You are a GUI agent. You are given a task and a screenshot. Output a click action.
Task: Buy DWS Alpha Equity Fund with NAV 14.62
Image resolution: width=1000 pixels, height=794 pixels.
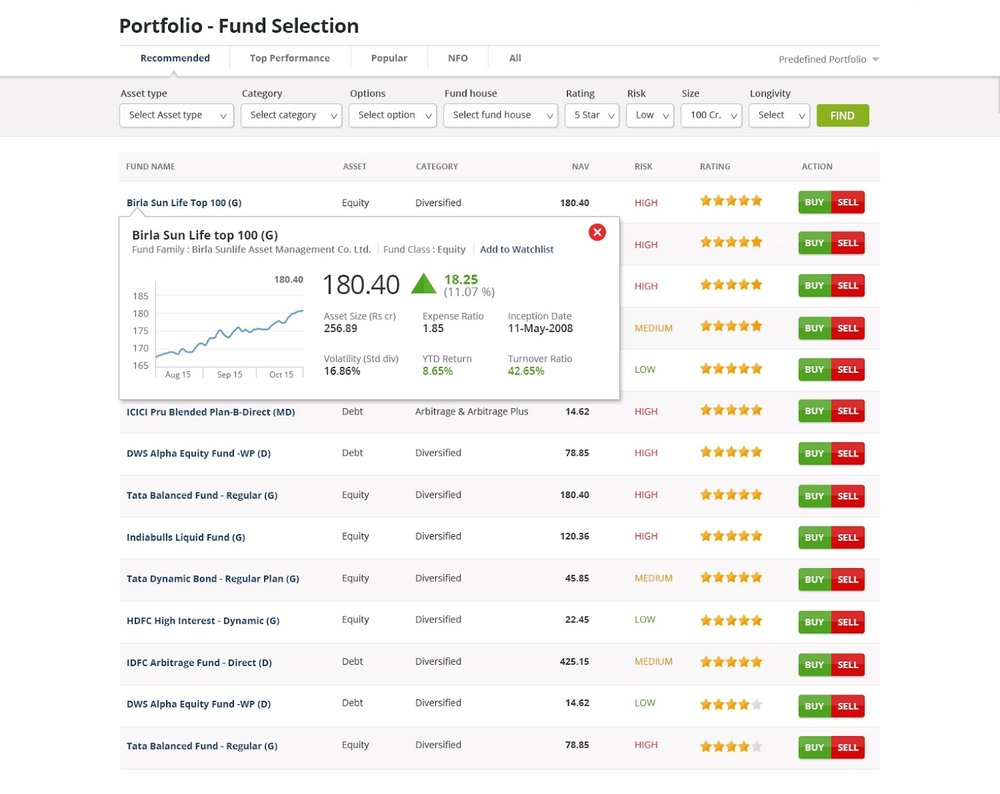814,706
